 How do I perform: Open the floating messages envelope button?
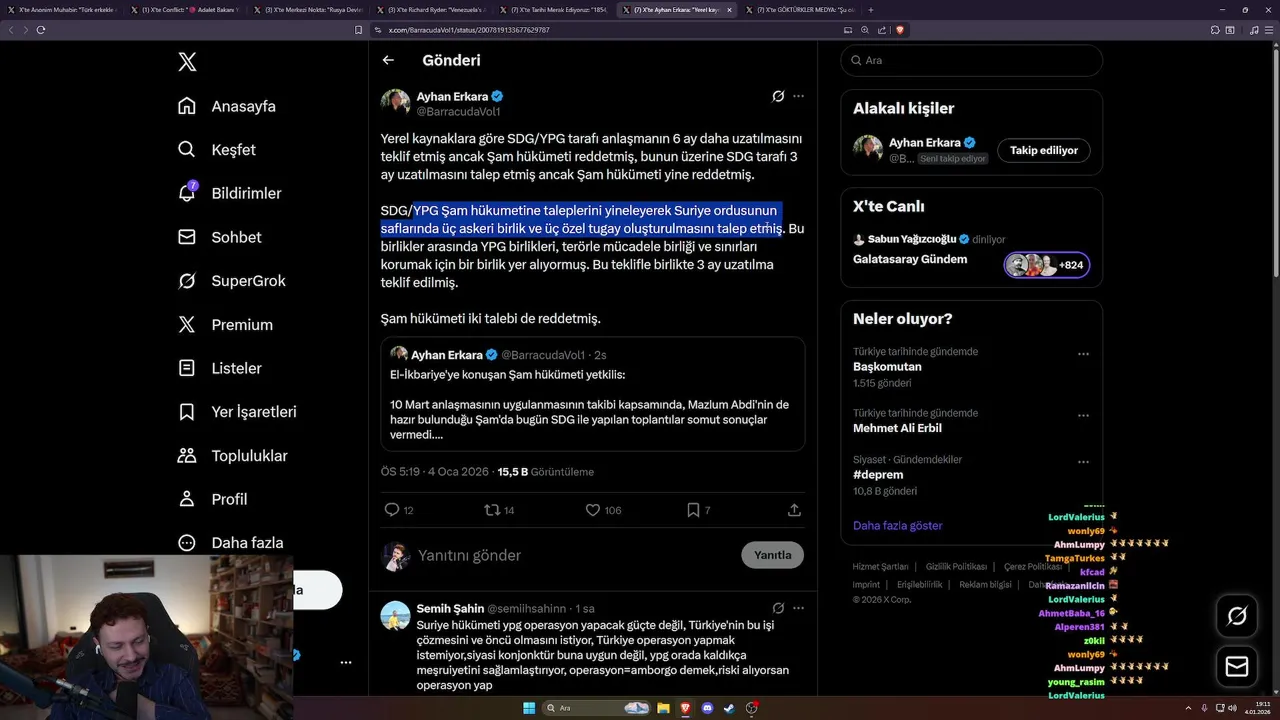point(1237,666)
